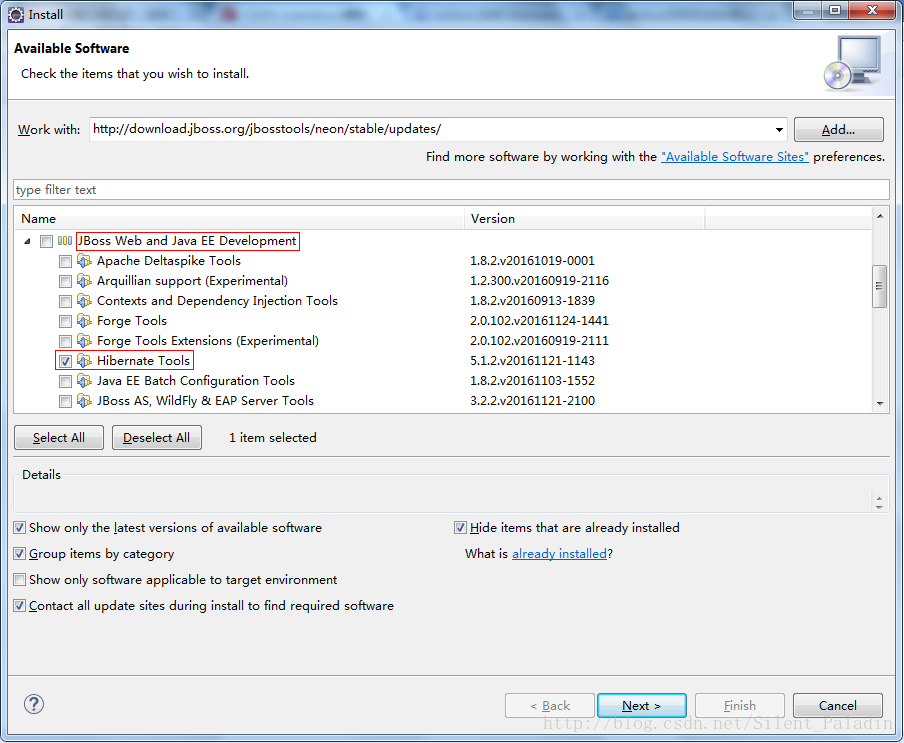
Task: Check the Java EE Batch Configuration Tools checkbox
Action: pyautogui.click(x=65, y=382)
